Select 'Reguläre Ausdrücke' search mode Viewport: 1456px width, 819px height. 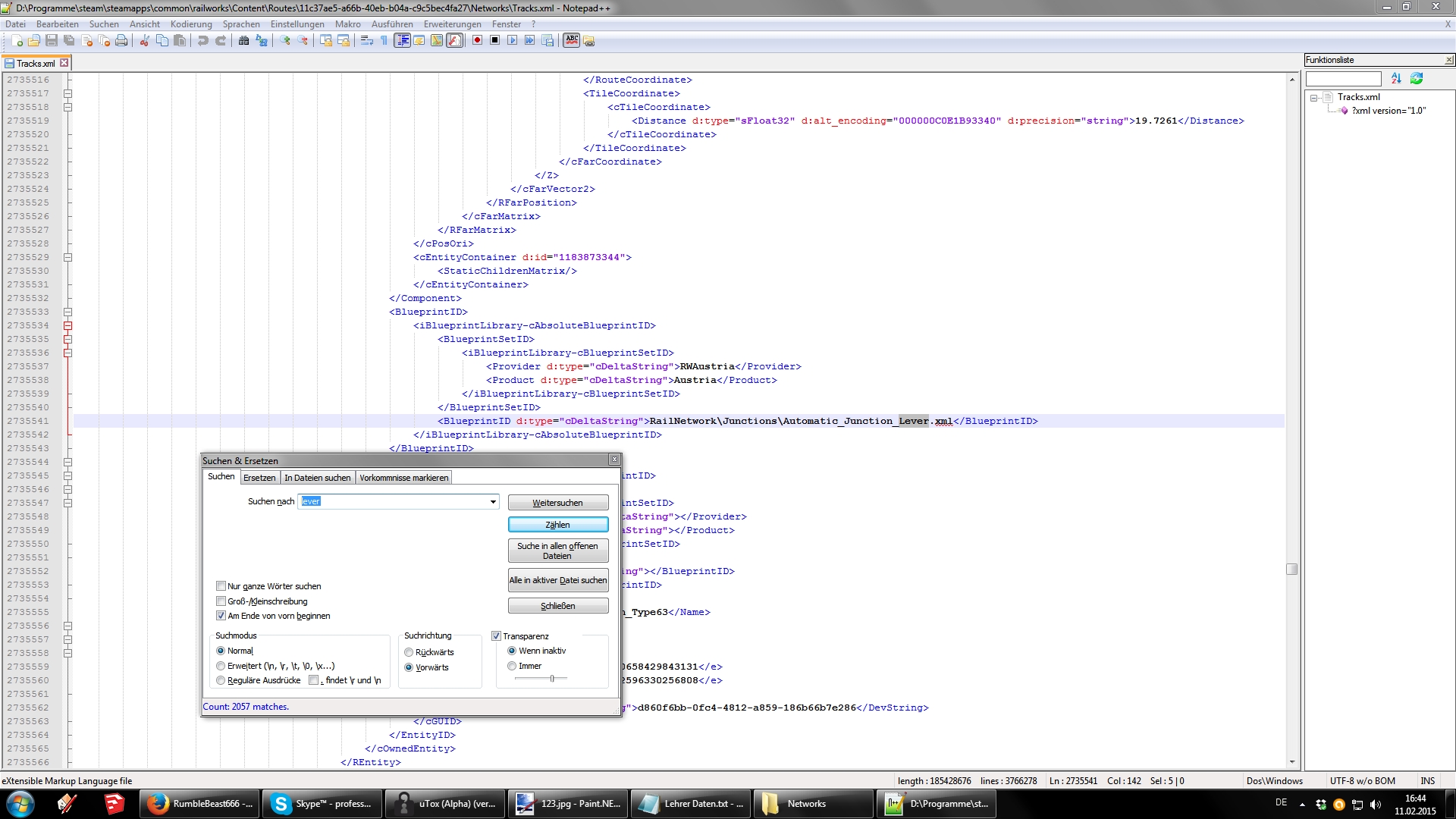coord(221,680)
